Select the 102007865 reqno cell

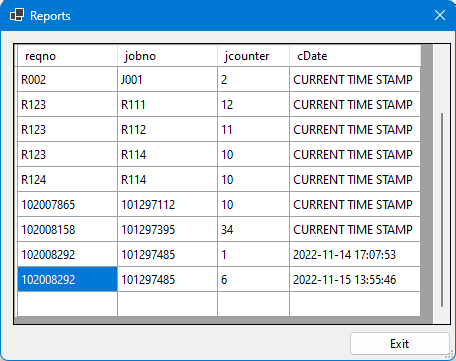pyautogui.click(x=67, y=204)
